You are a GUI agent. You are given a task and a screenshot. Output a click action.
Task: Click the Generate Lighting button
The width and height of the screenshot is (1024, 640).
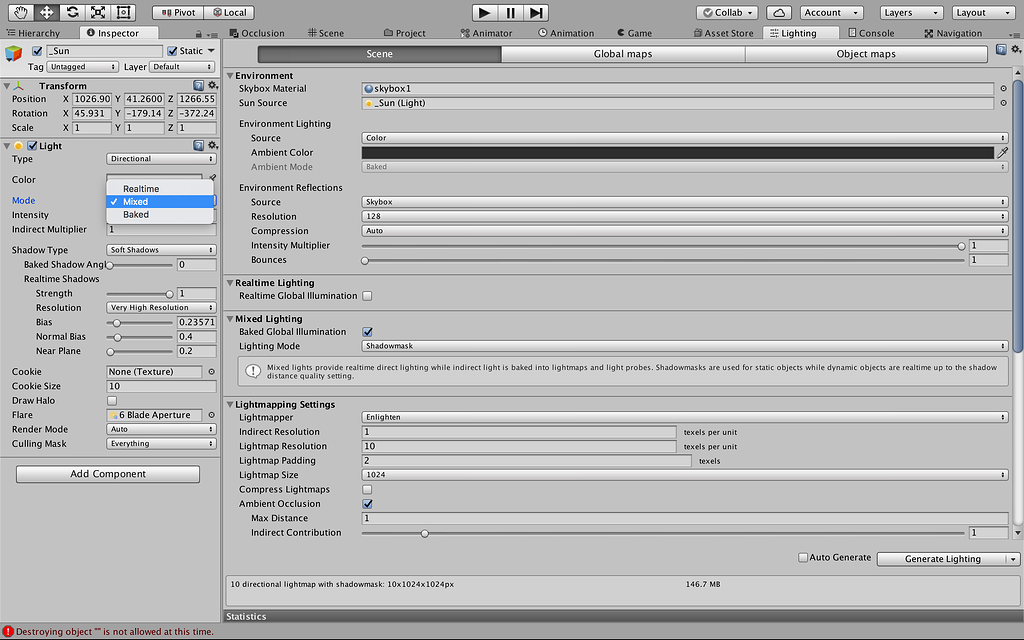(943, 558)
